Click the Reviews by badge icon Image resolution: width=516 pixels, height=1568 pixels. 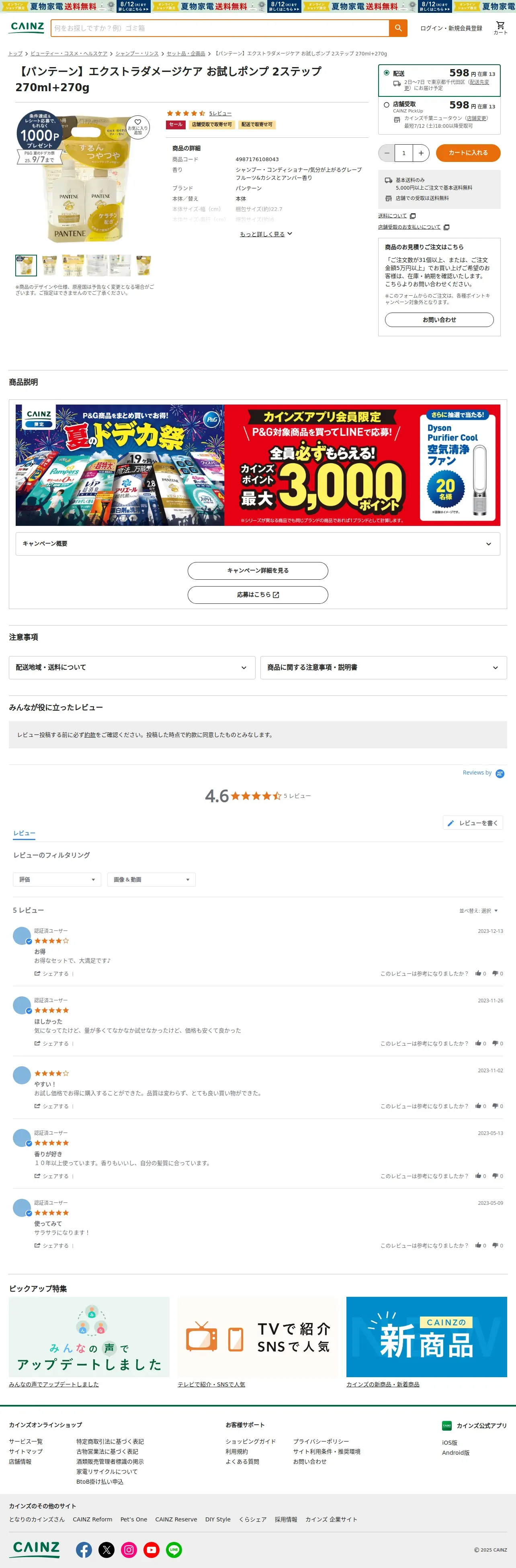pyautogui.click(x=500, y=774)
